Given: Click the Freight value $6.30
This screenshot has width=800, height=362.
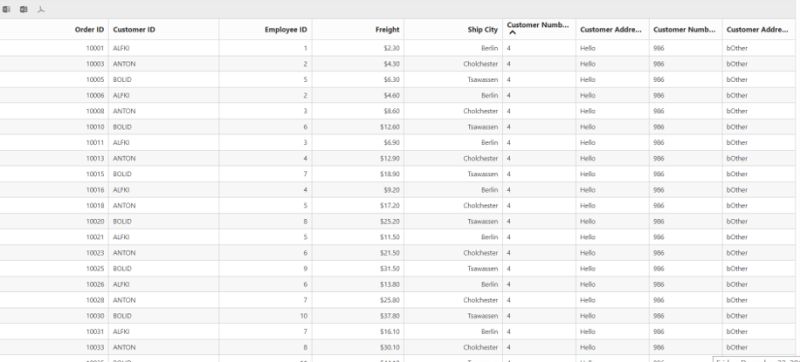Looking at the screenshot, I should pos(392,80).
